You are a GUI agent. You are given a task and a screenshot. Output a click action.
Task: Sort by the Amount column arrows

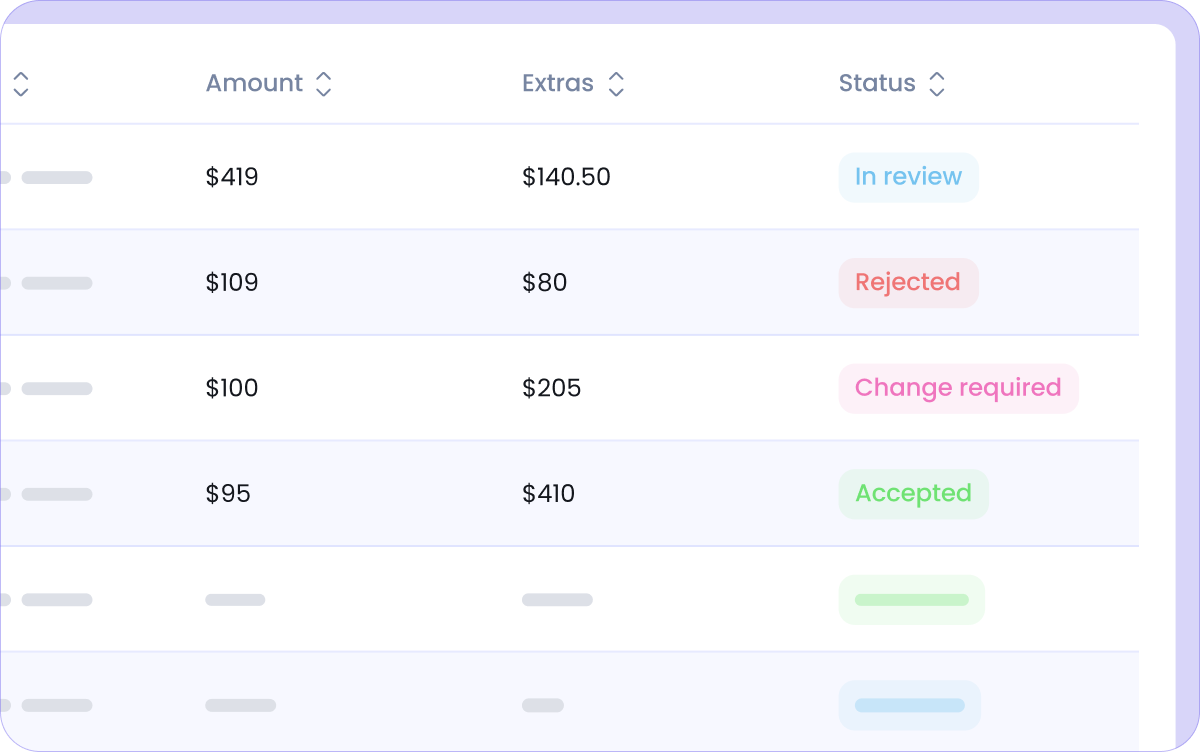click(323, 84)
